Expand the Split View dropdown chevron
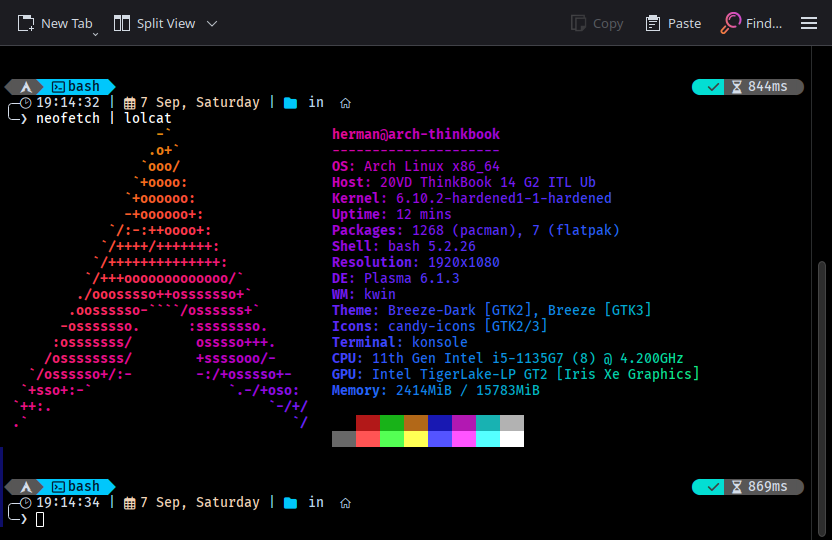The width and height of the screenshot is (832, 540). 212,23
